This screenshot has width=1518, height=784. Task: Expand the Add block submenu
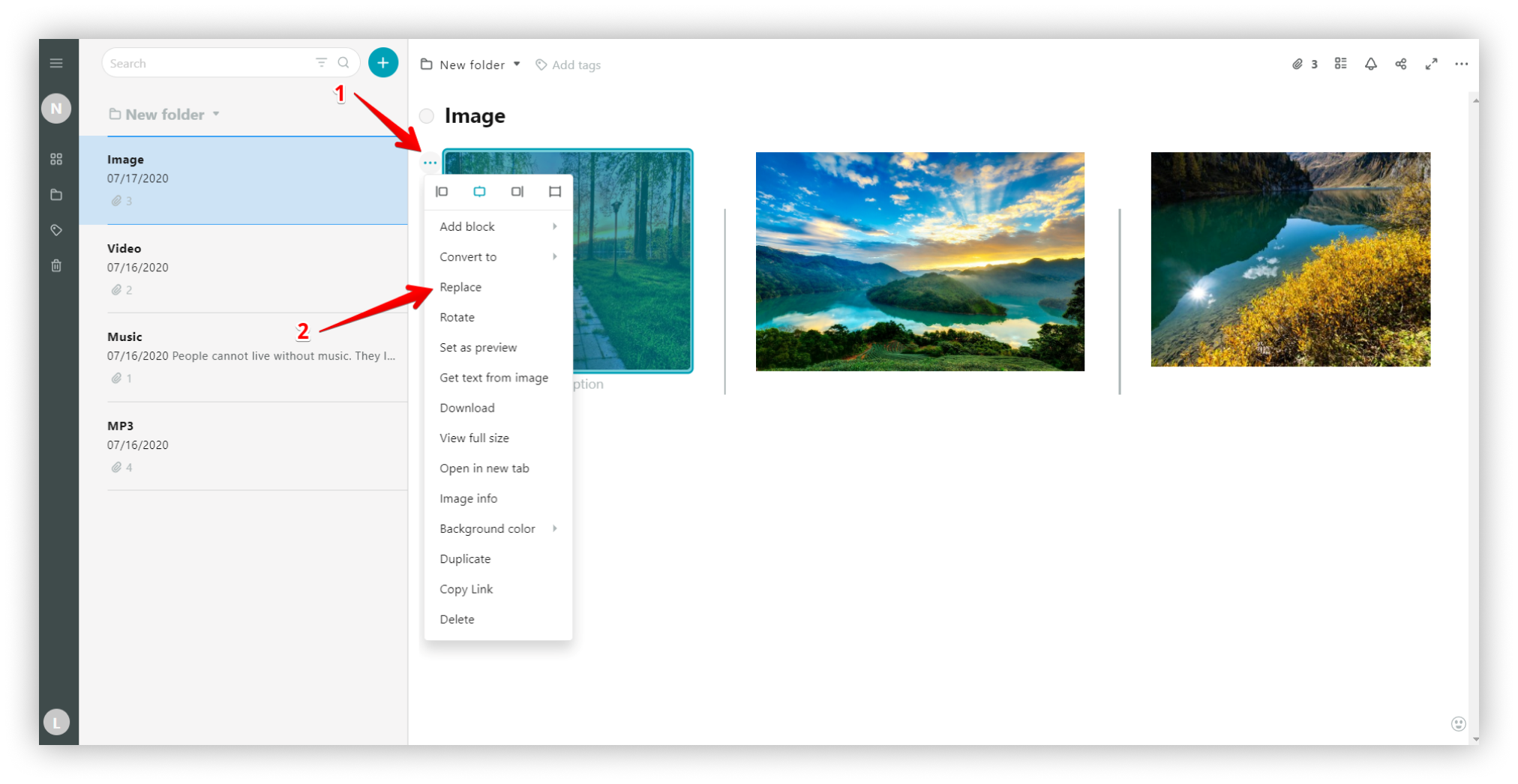click(498, 226)
